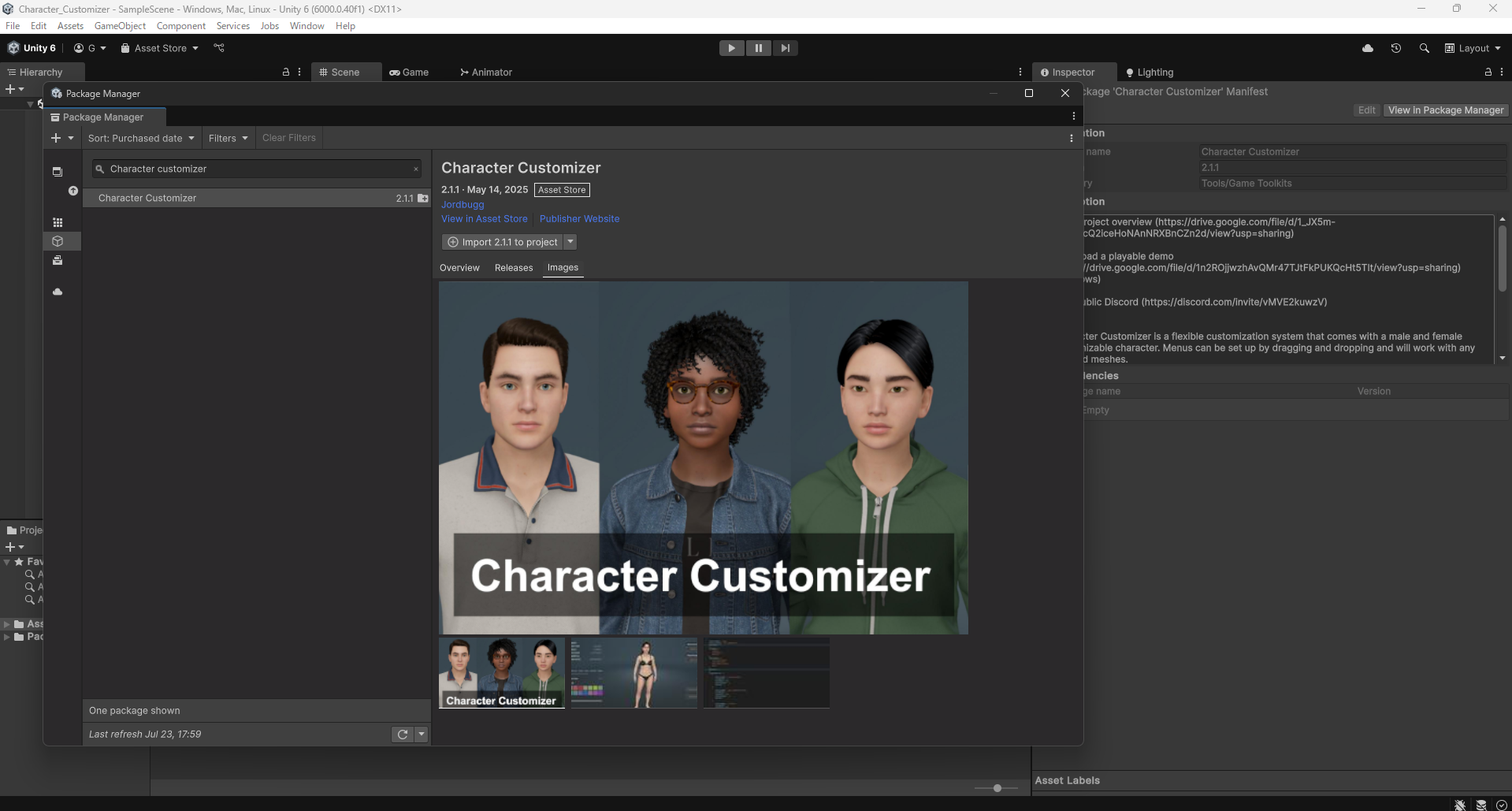Click the Step frame button

785,48
